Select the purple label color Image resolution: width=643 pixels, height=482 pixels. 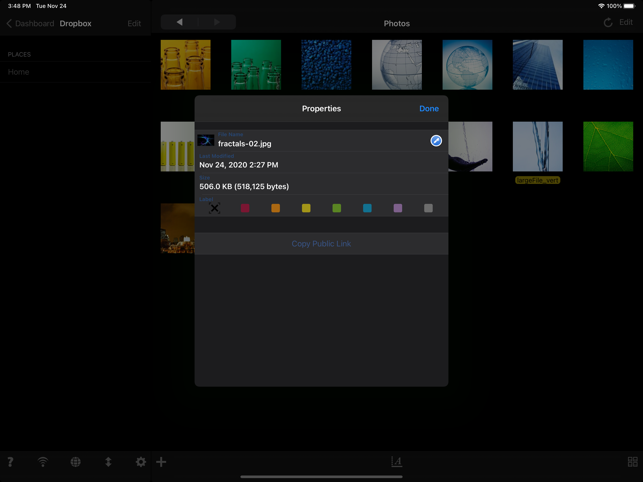(398, 208)
